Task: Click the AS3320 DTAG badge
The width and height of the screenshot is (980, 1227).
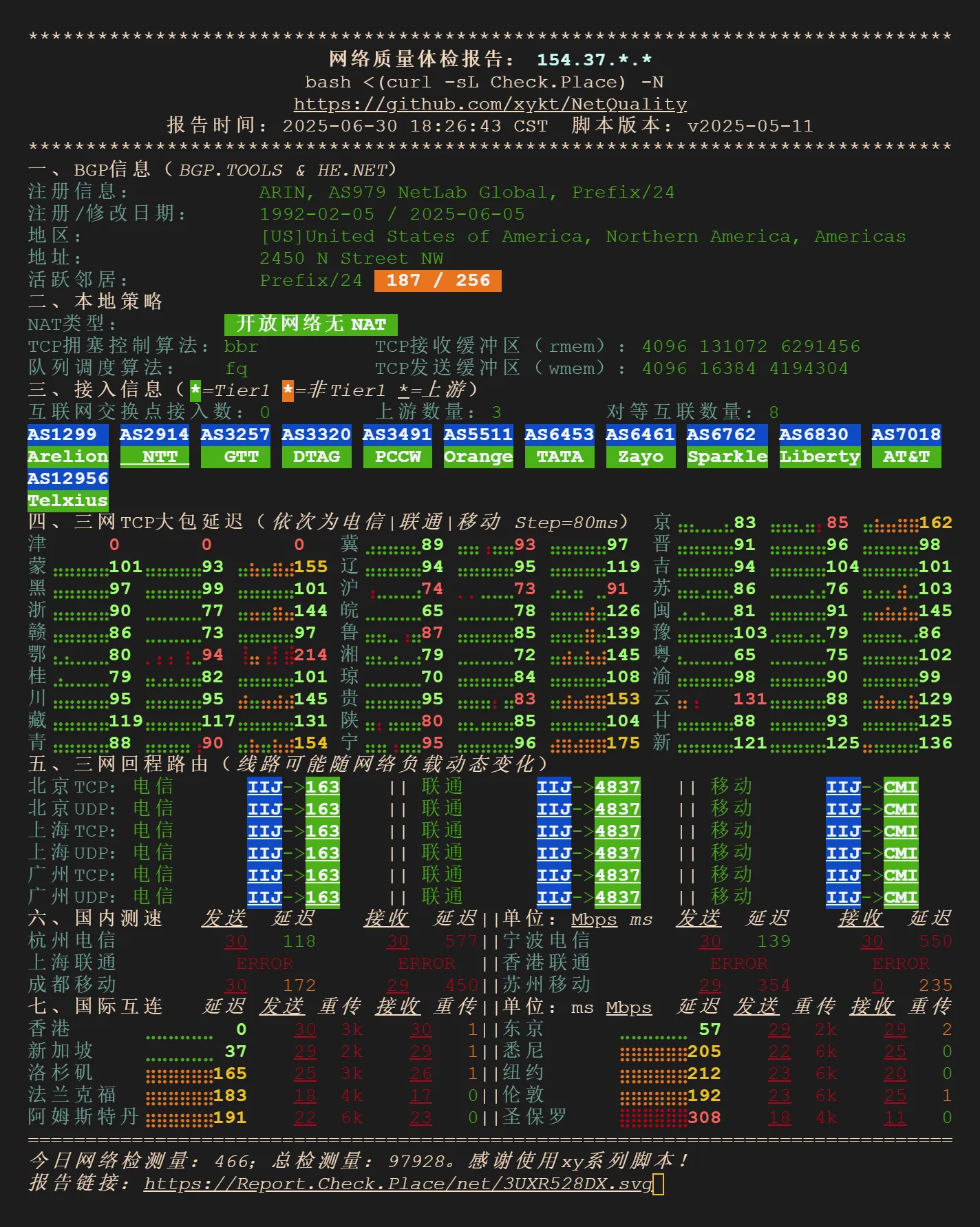Action: pyautogui.click(x=317, y=445)
